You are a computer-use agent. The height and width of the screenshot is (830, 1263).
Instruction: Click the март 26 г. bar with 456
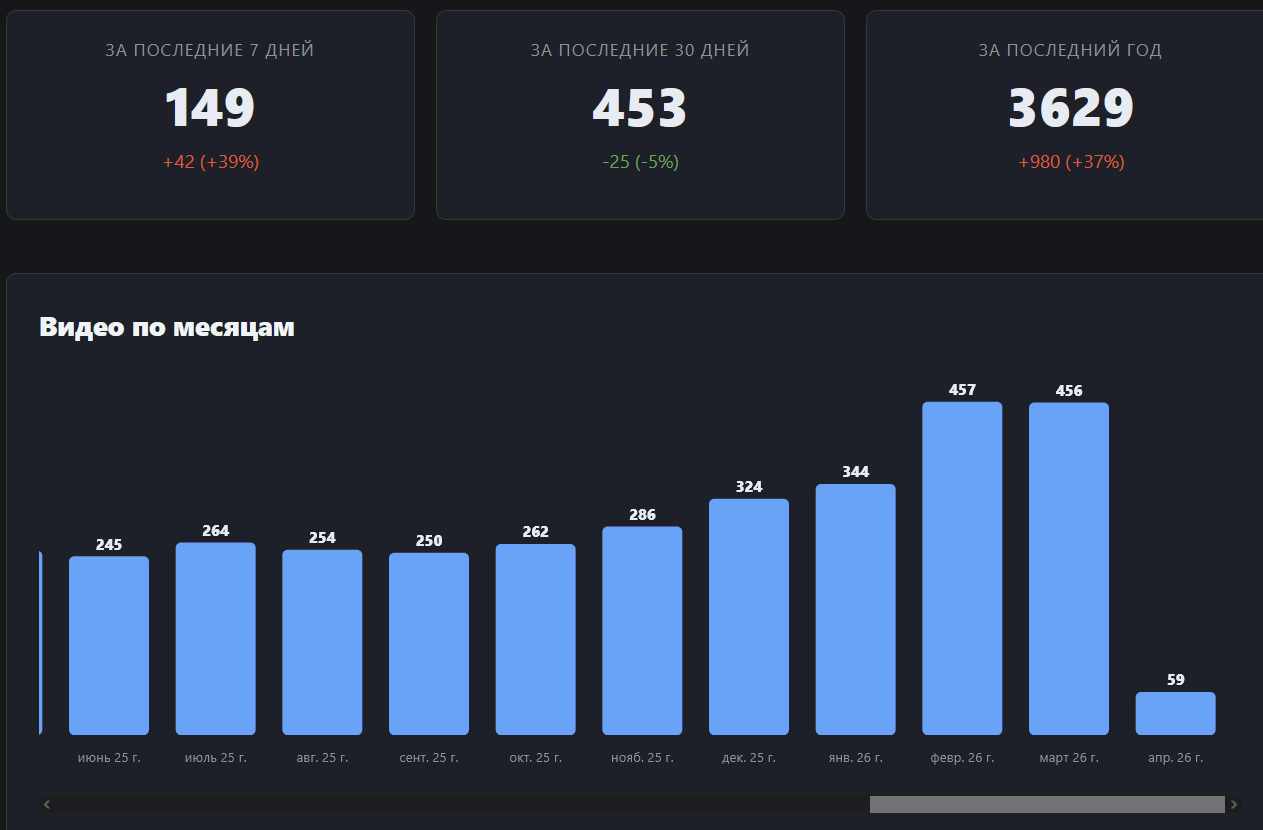(x=1069, y=569)
